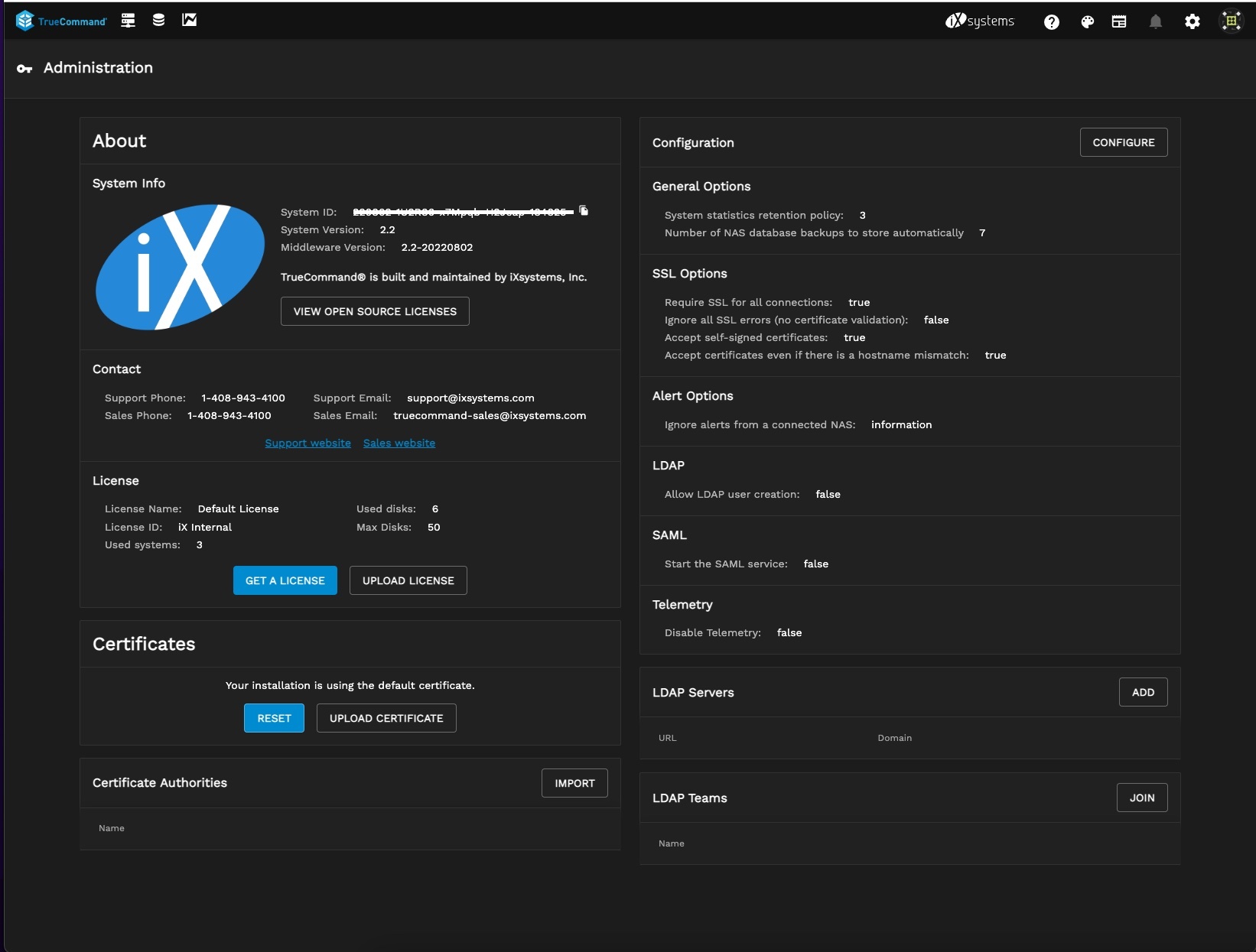Image resolution: width=1256 pixels, height=952 pixels.
Task: Click the License ID iX Internal value
Action: (205, 528)
